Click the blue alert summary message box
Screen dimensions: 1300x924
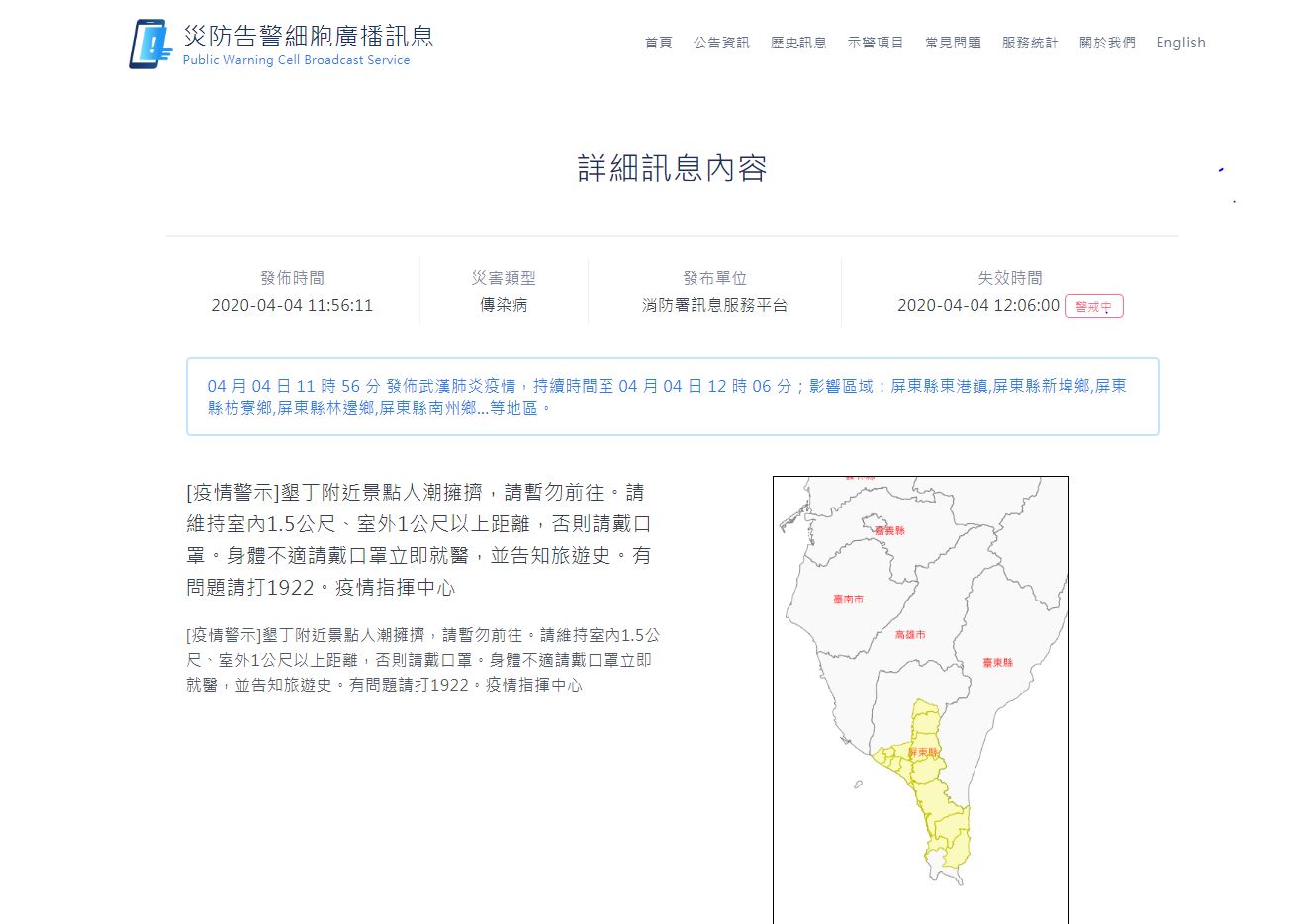(x=672, y=397)
